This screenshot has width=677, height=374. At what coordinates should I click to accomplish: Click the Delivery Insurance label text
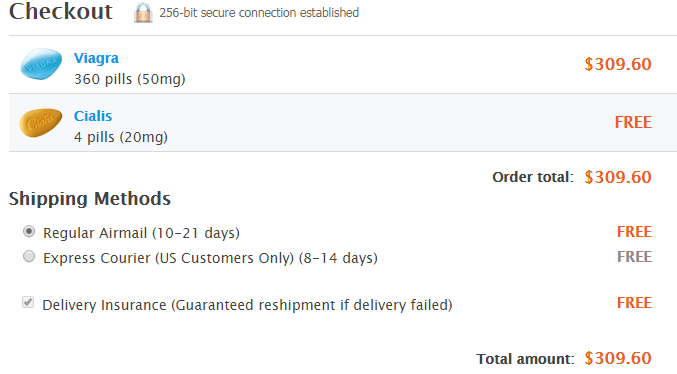[x=247, y=305]
